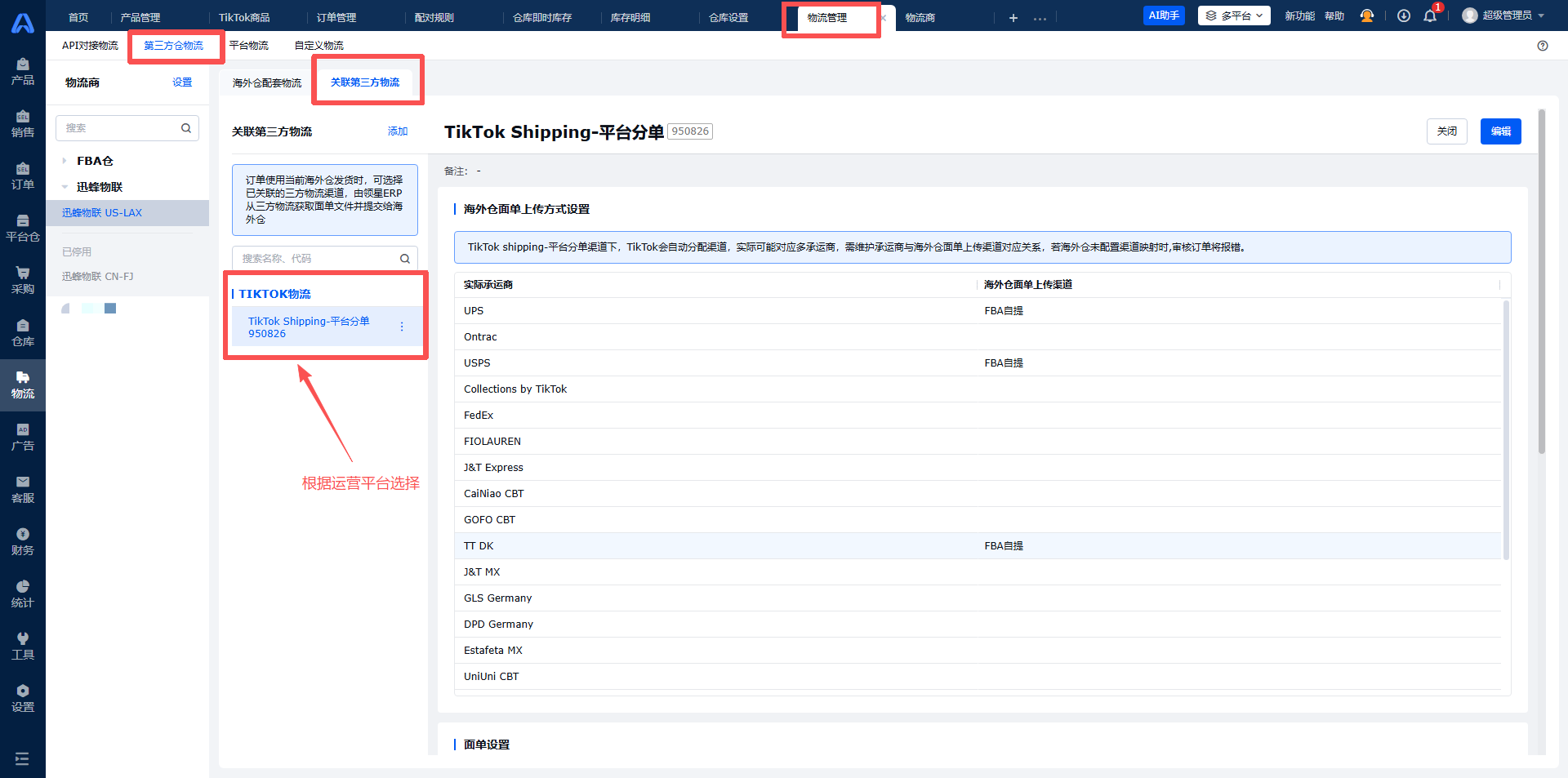1568x778 pixels.
Task: Open notifications bell
Action: (x=1430, y=16)
